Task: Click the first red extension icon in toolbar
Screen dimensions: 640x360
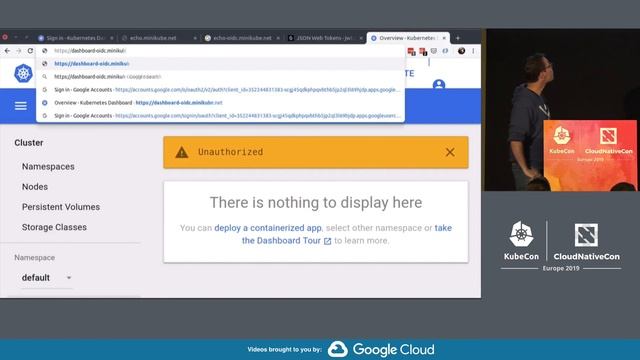Action: [x=411, y=51]
